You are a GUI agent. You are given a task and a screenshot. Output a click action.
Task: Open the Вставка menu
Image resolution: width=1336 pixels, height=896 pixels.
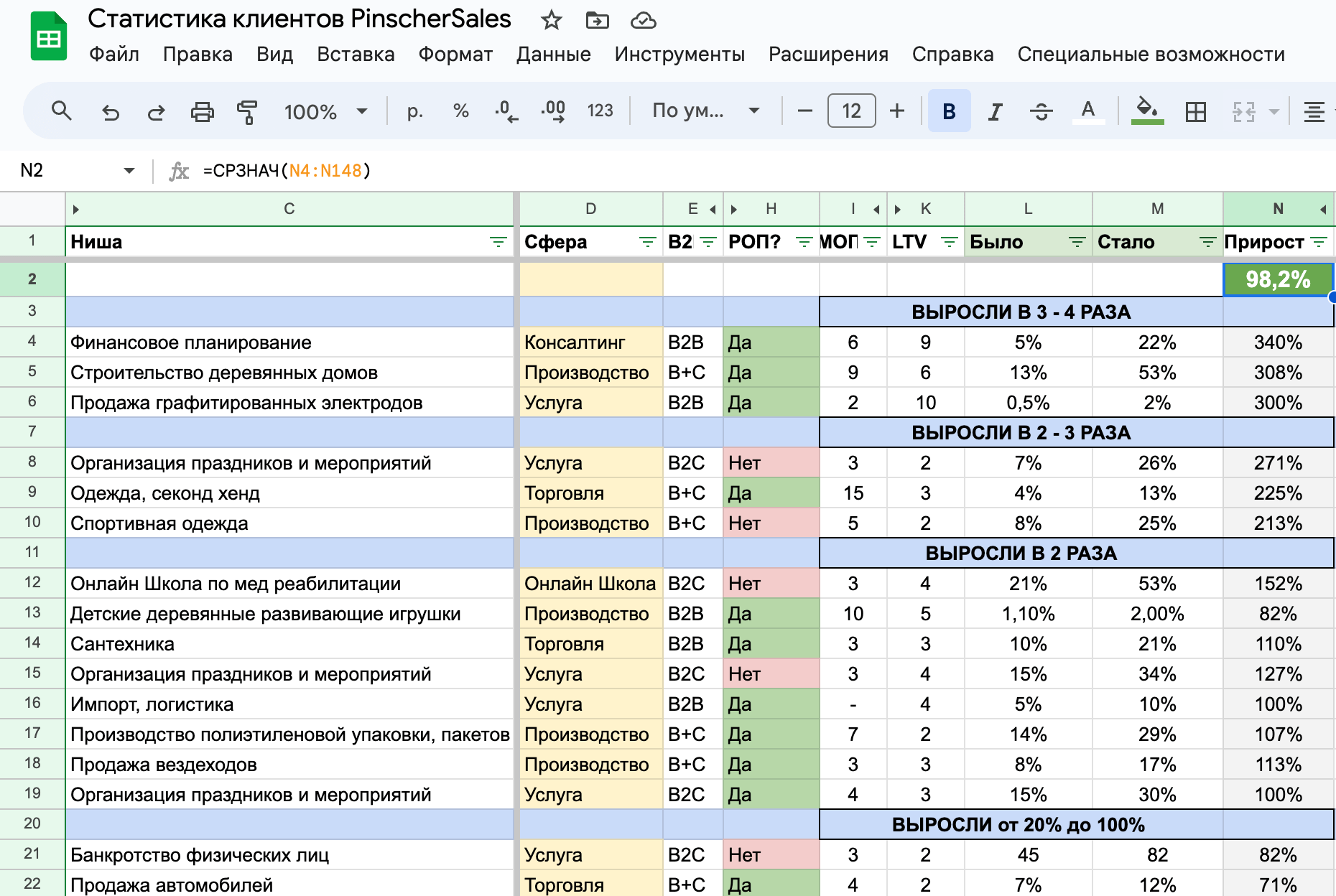356,55
